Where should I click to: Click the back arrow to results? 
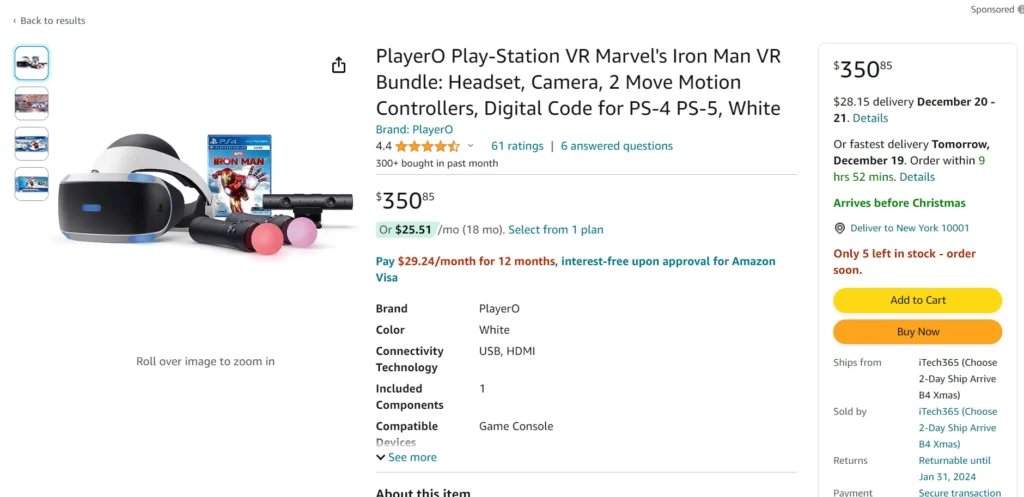click(x=15, y=21)
